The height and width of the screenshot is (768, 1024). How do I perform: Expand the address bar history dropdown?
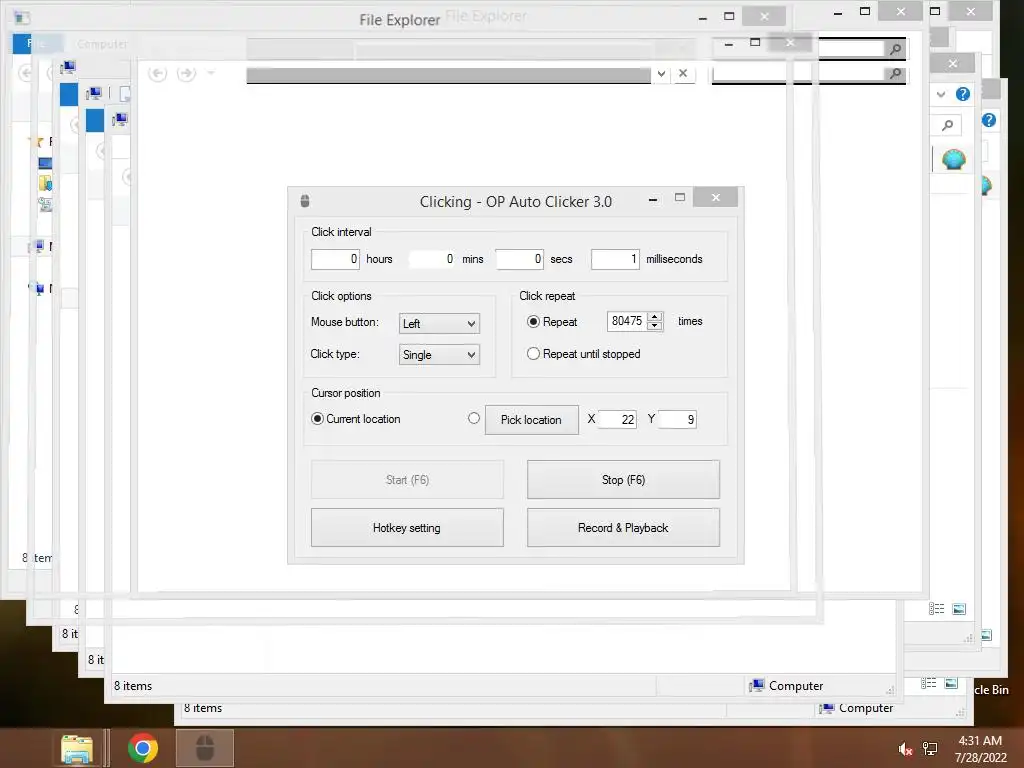662,74
